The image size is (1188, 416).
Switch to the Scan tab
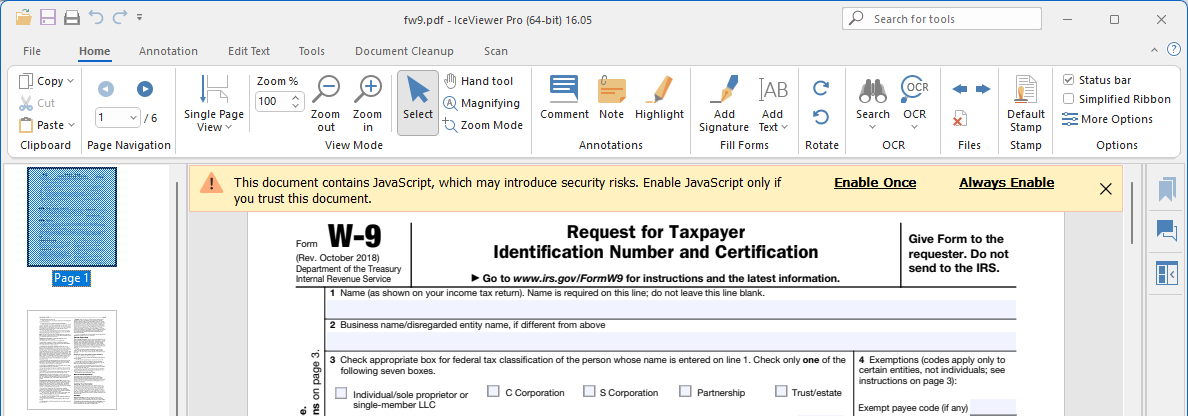pos(496,52)
